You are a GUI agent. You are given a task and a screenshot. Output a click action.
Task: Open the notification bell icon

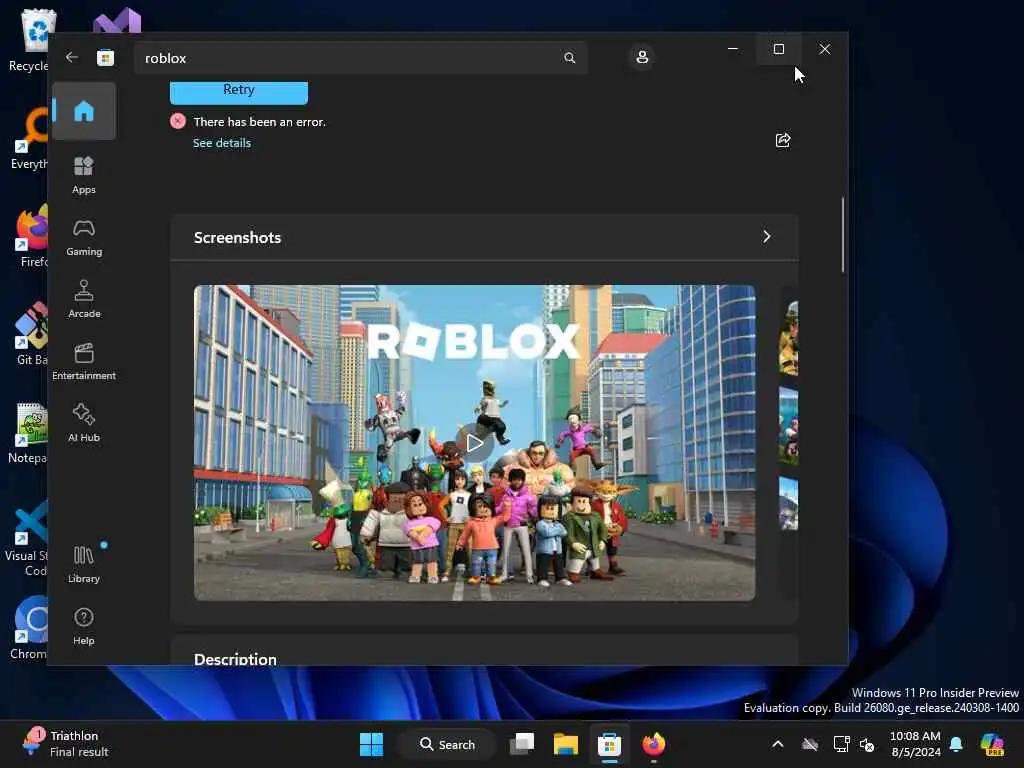click(956, 744)
